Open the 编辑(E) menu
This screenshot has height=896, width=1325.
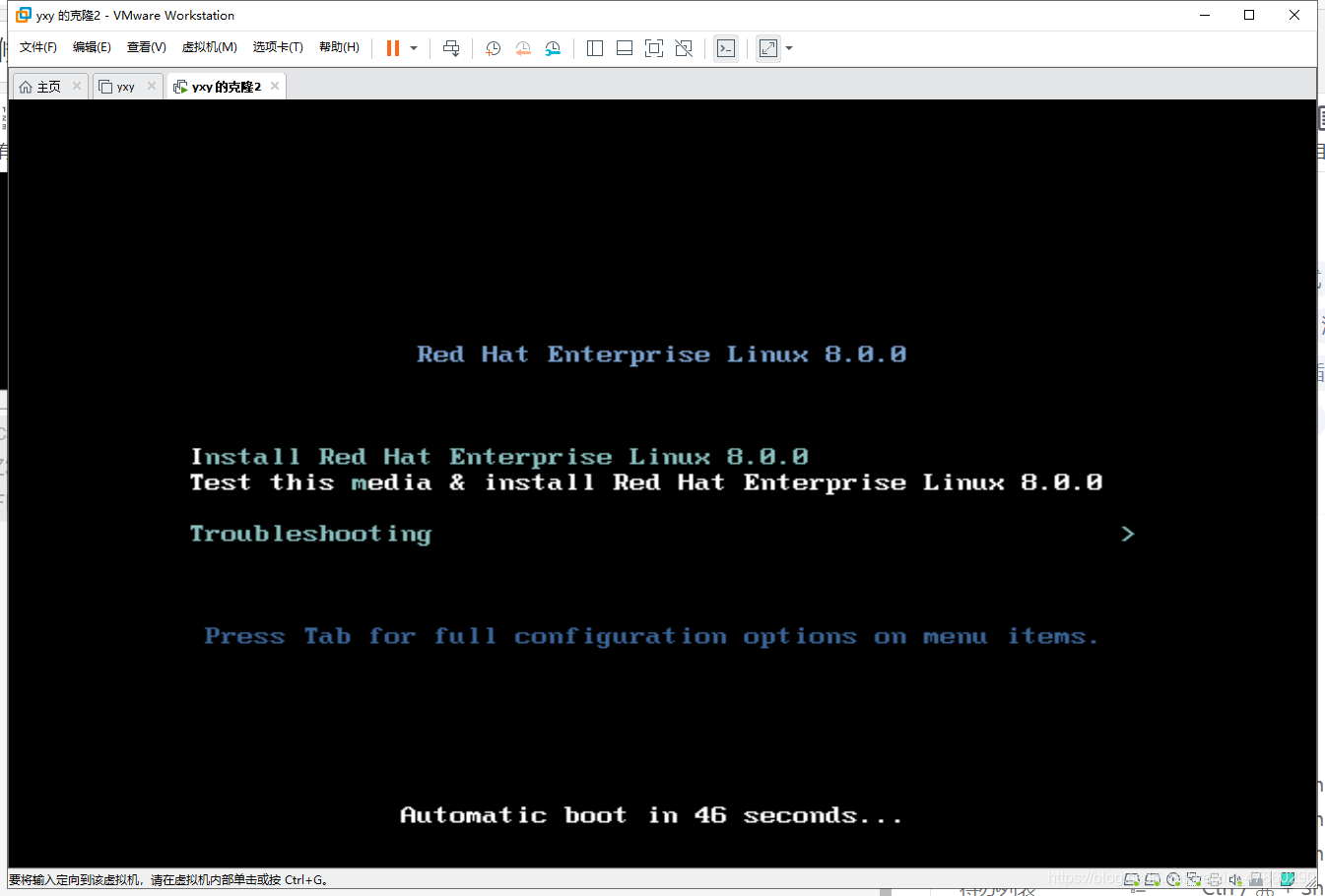pos(92,47)
